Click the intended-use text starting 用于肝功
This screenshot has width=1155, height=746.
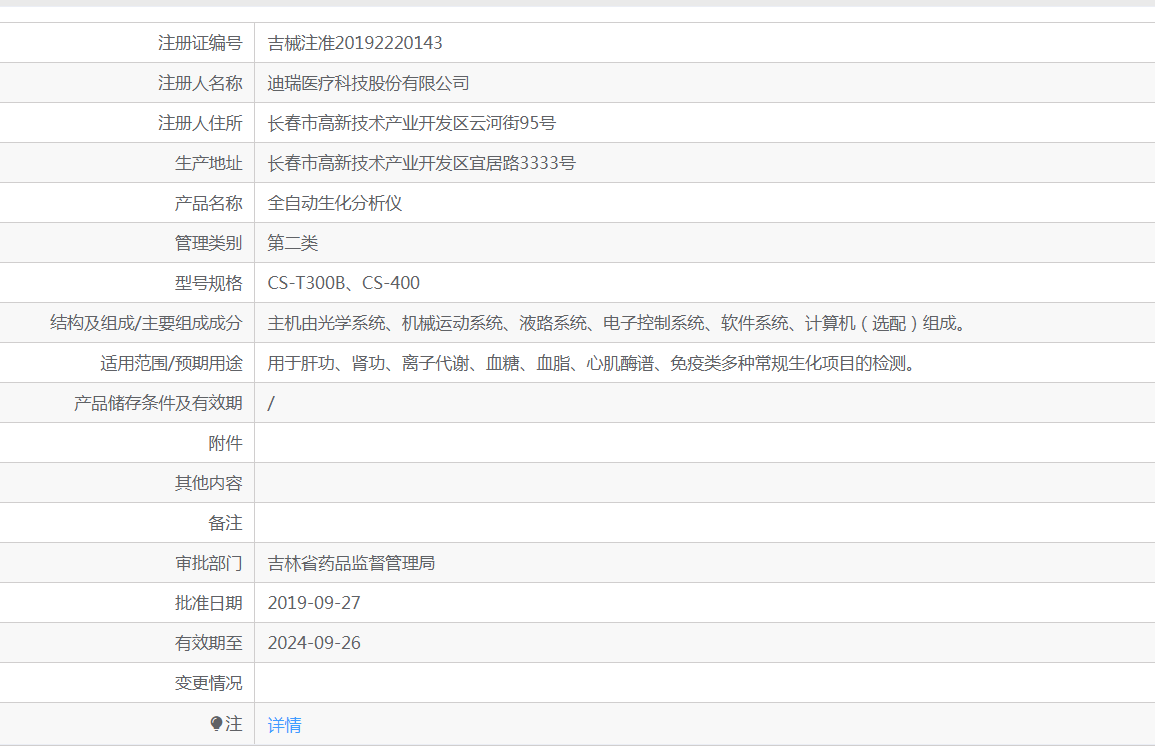pos(591,363)
